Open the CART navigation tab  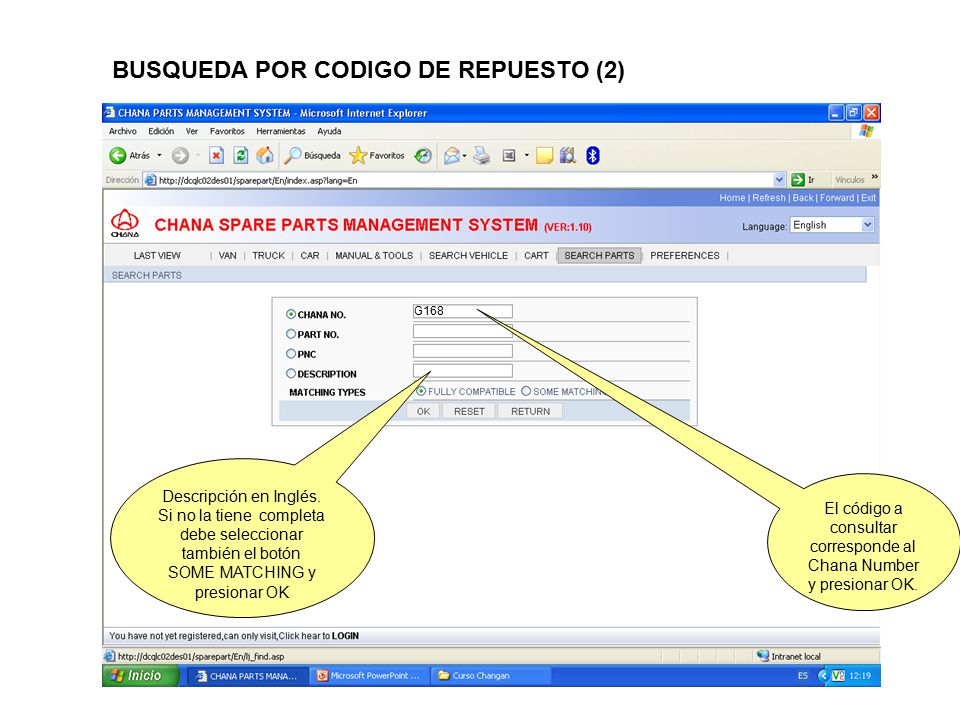tap(536, 255)
